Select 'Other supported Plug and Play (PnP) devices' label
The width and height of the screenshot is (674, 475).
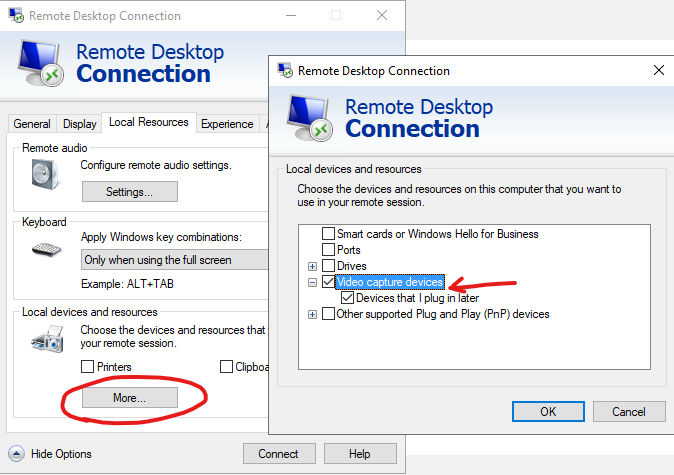tap(443, 314)
